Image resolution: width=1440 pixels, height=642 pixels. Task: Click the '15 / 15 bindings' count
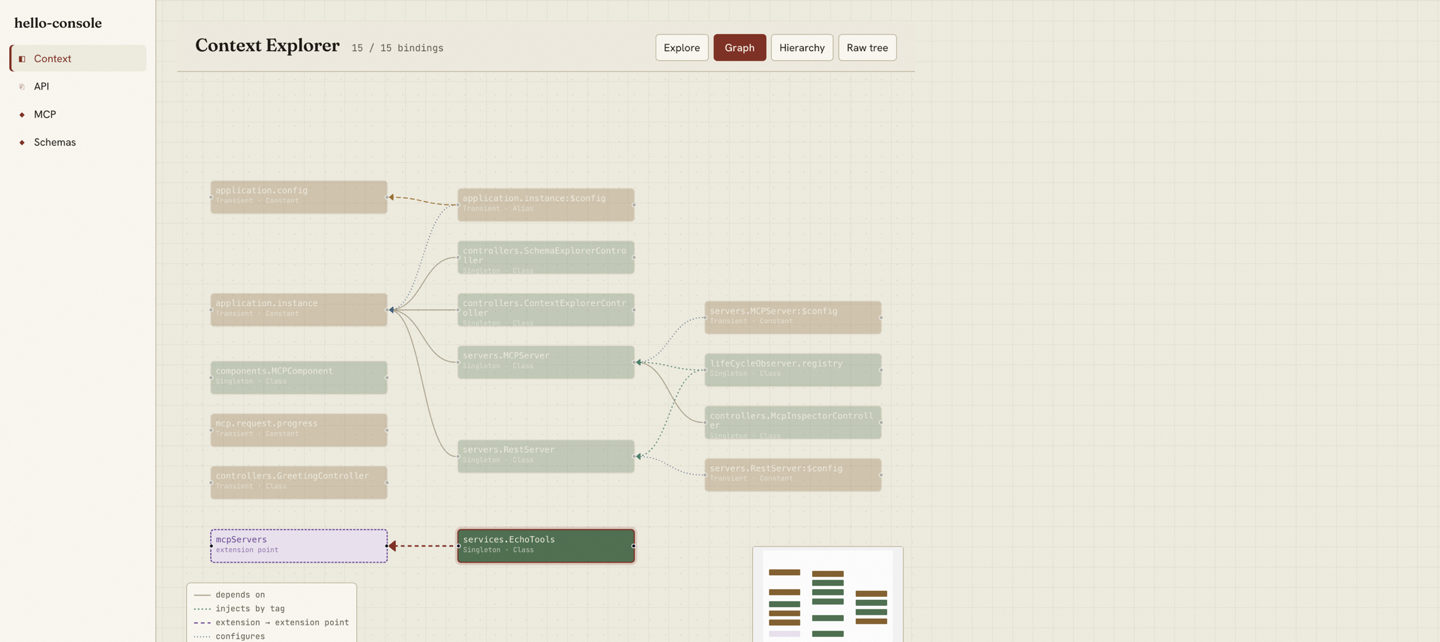397,48
